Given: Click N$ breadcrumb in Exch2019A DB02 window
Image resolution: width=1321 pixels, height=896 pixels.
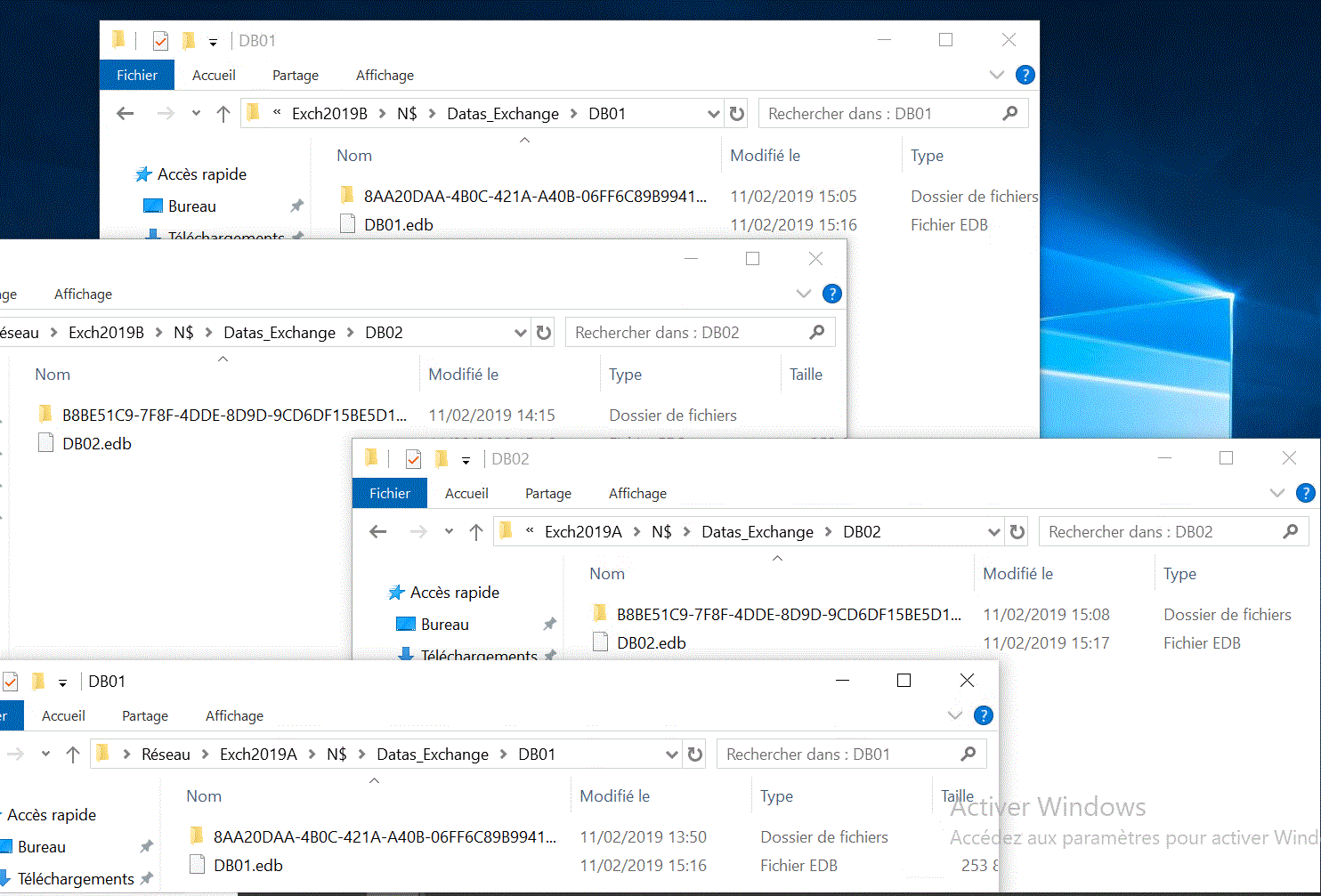Looking at the screenshot, I should (661, 532).
